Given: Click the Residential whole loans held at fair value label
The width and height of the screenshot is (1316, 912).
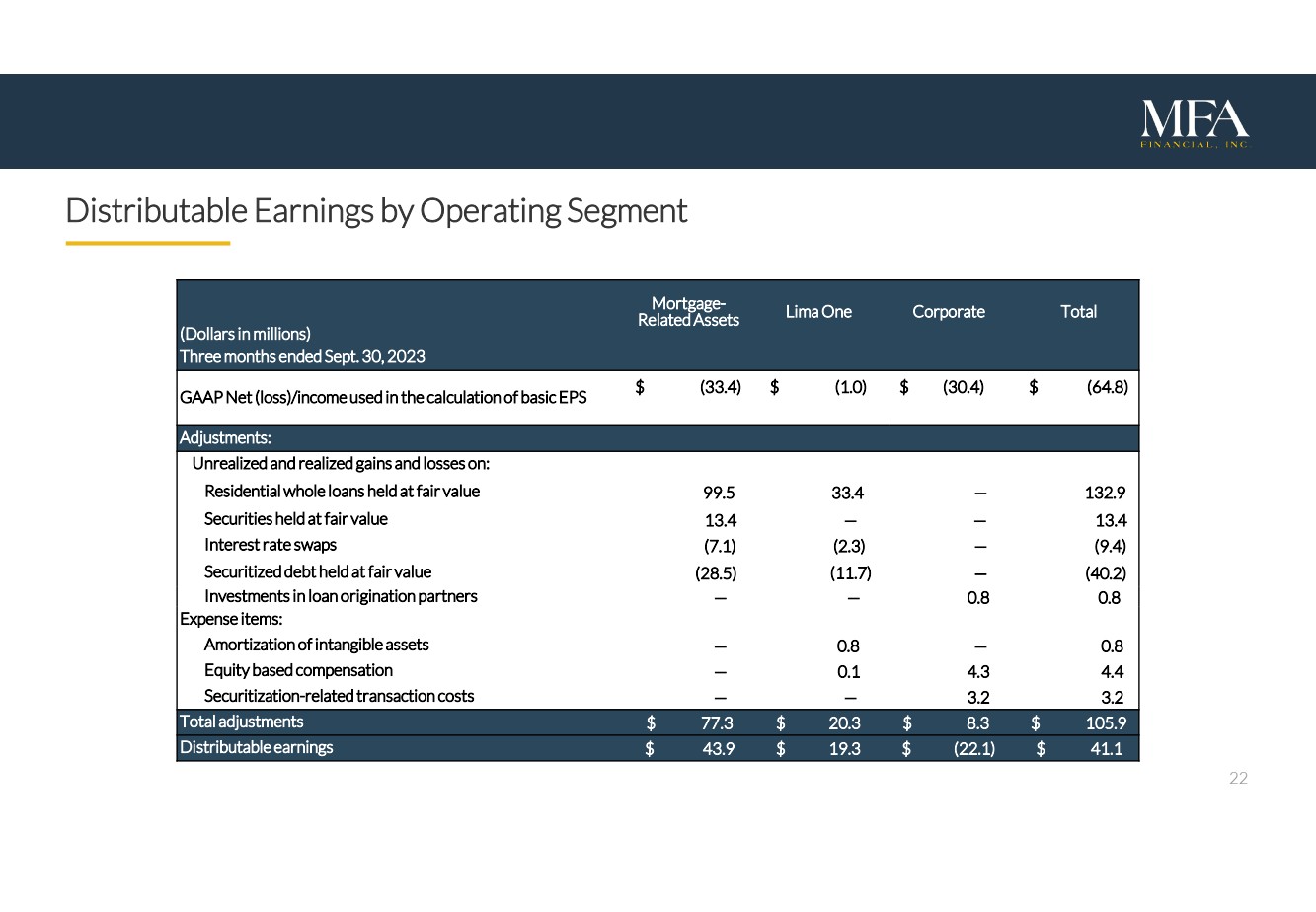Looking at the screenshot, I should (x=342, y=492).
